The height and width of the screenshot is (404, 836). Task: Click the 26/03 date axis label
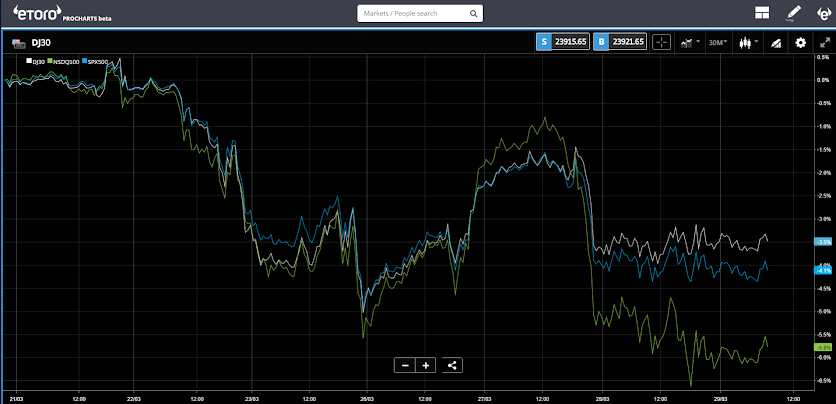coord(367,398)
